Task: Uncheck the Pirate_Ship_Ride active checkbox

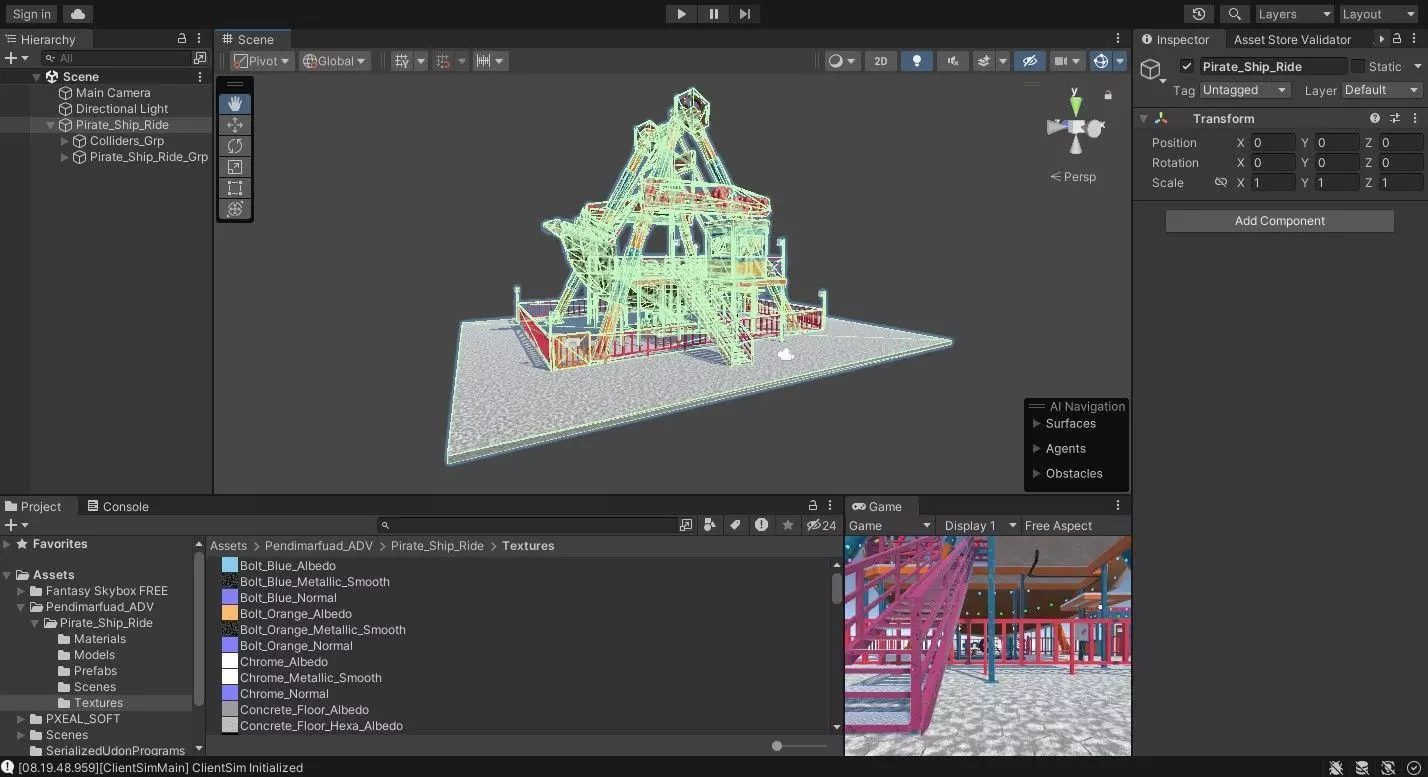Action: [1187, 66]
